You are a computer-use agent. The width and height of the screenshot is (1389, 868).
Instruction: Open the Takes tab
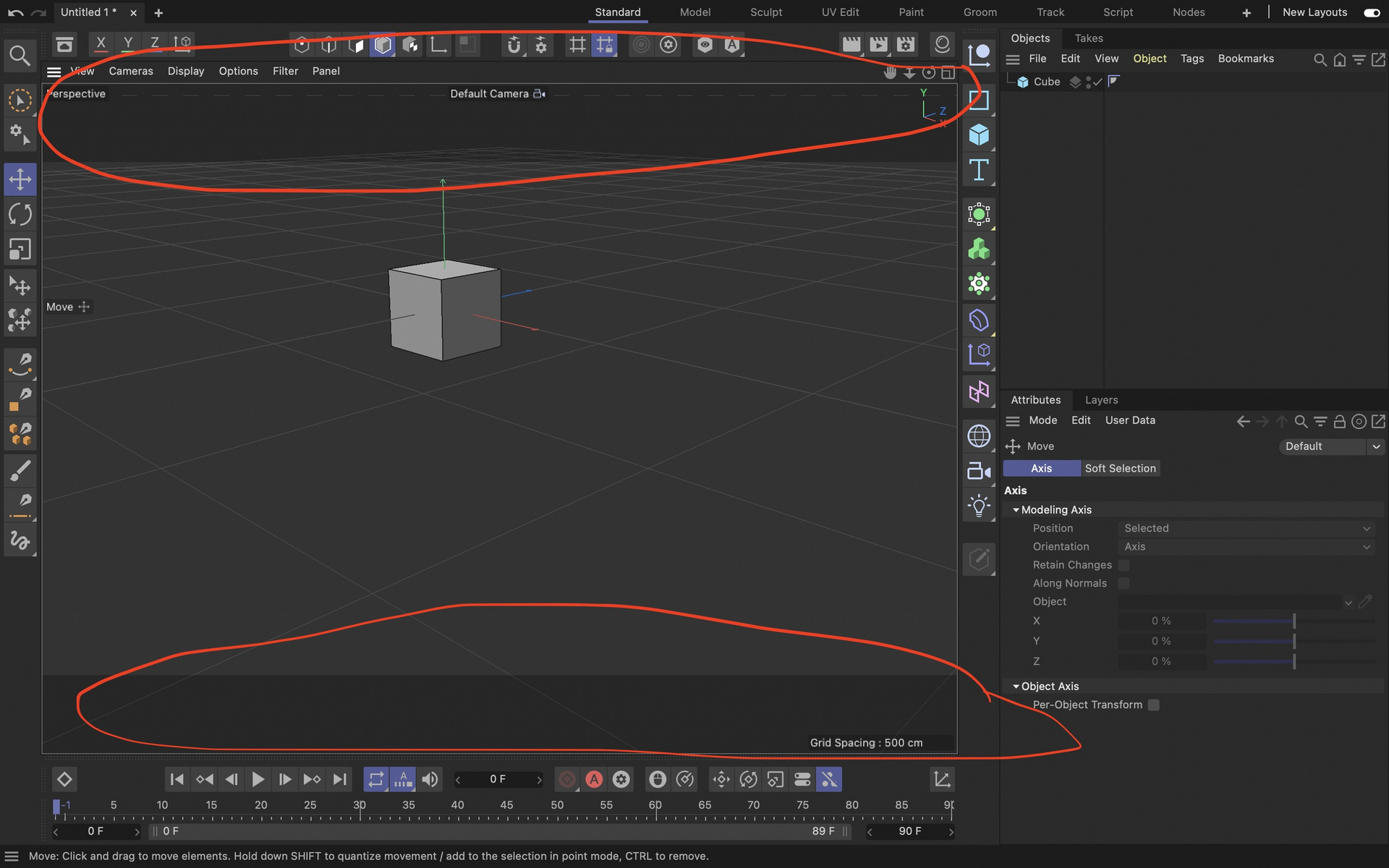click(1089, 38)
